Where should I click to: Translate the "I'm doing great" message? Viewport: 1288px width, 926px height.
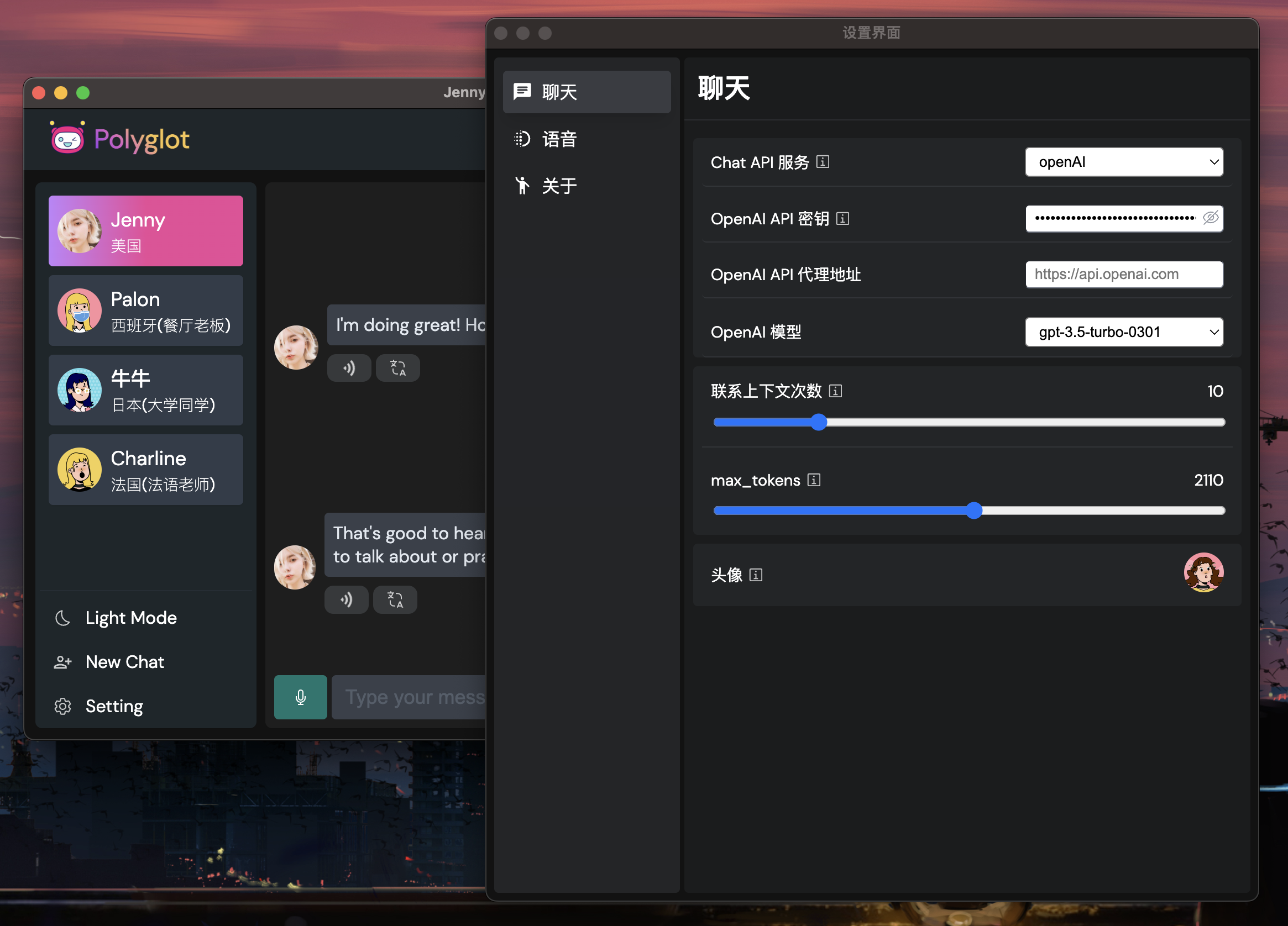397,368
